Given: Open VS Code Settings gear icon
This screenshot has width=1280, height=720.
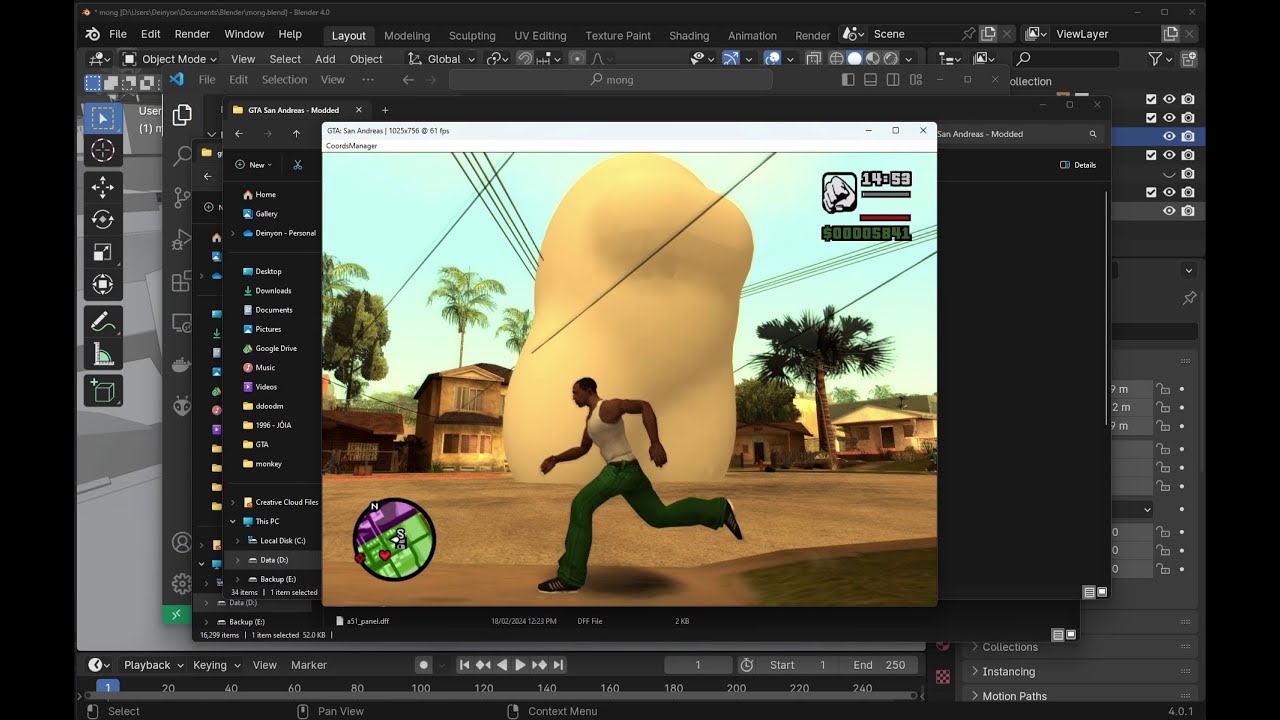Looking at the screenshot, I should [x=181, y=584].
